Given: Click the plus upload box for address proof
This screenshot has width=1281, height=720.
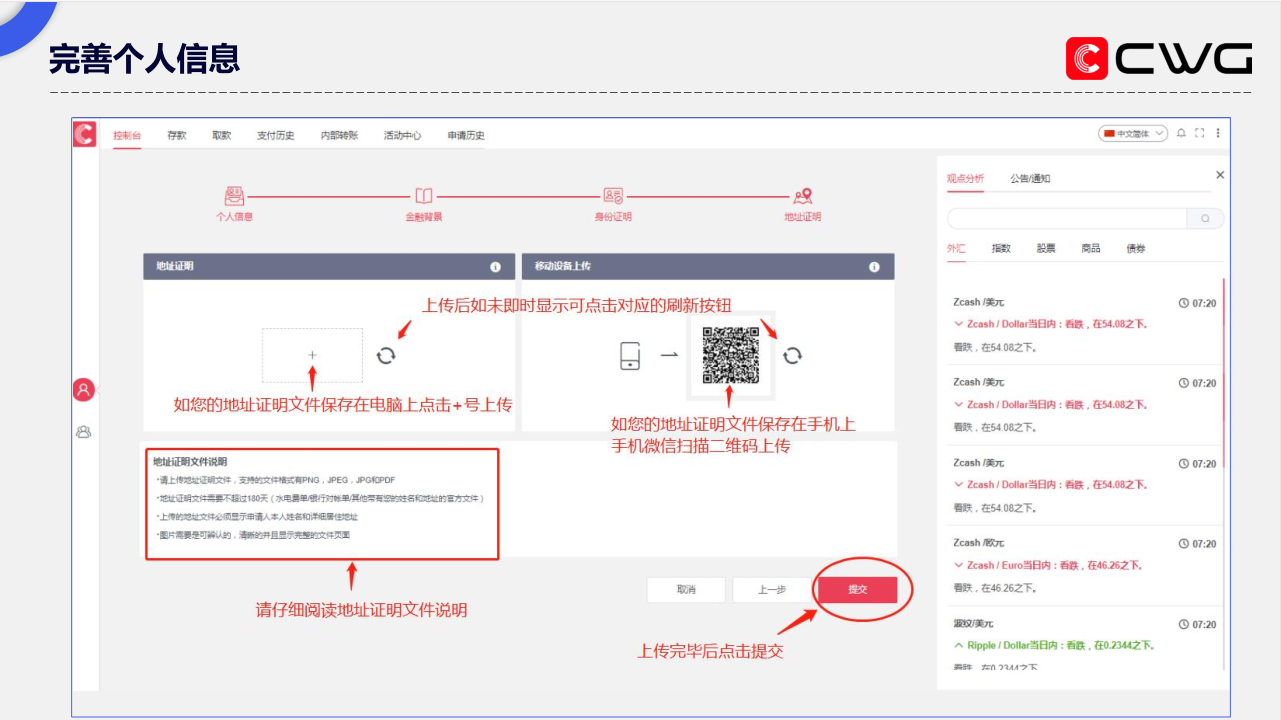Looking at the screenshot, I should pos(312,355).
